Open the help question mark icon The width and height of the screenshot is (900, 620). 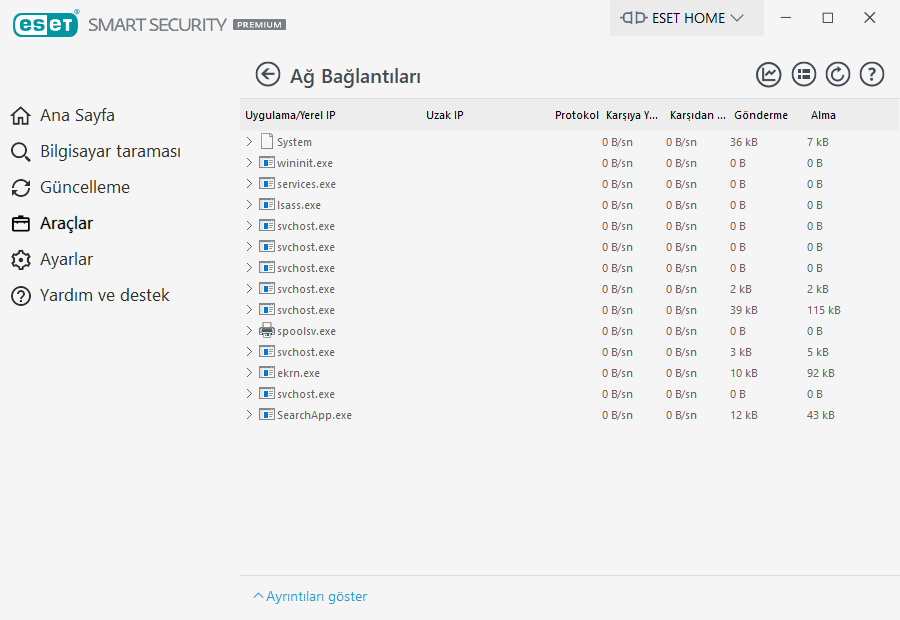click(x=872, y=75)
